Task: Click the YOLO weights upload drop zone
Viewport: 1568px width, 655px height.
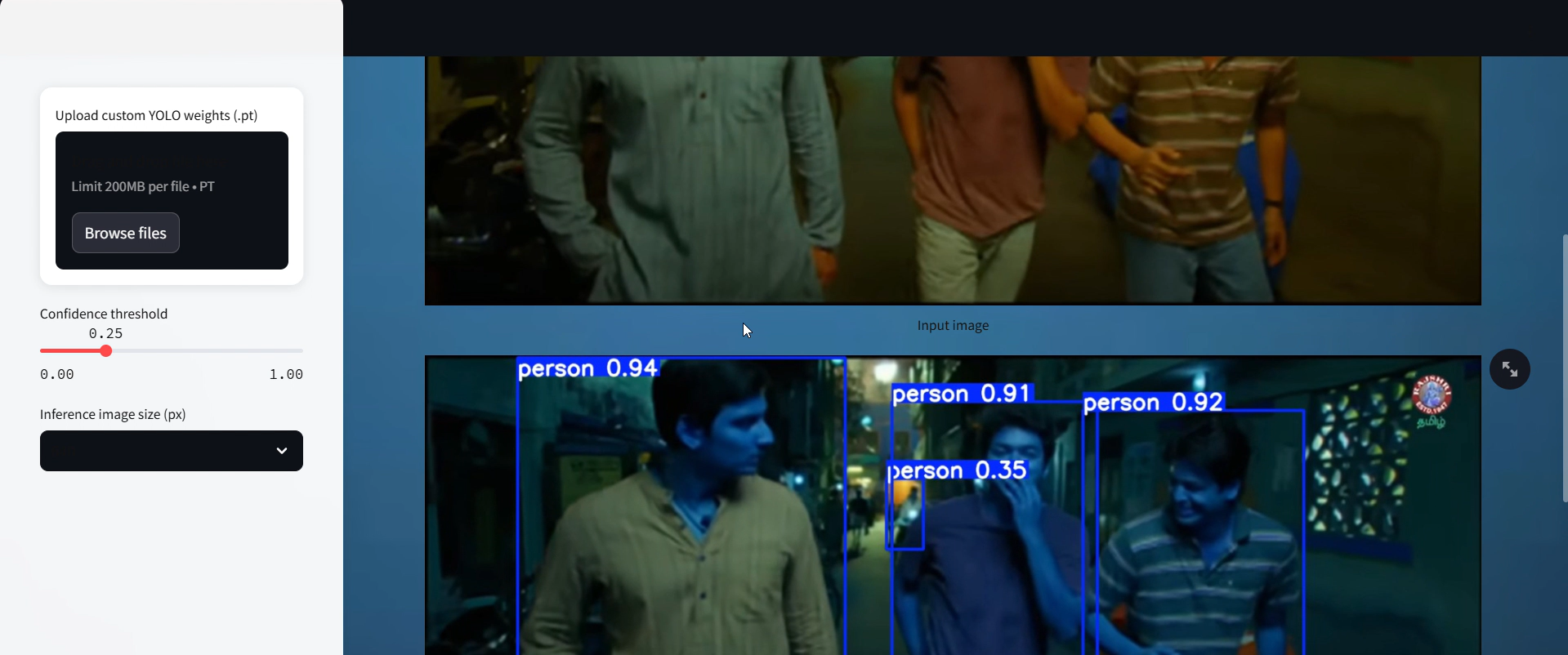Action: pos(172,200)
